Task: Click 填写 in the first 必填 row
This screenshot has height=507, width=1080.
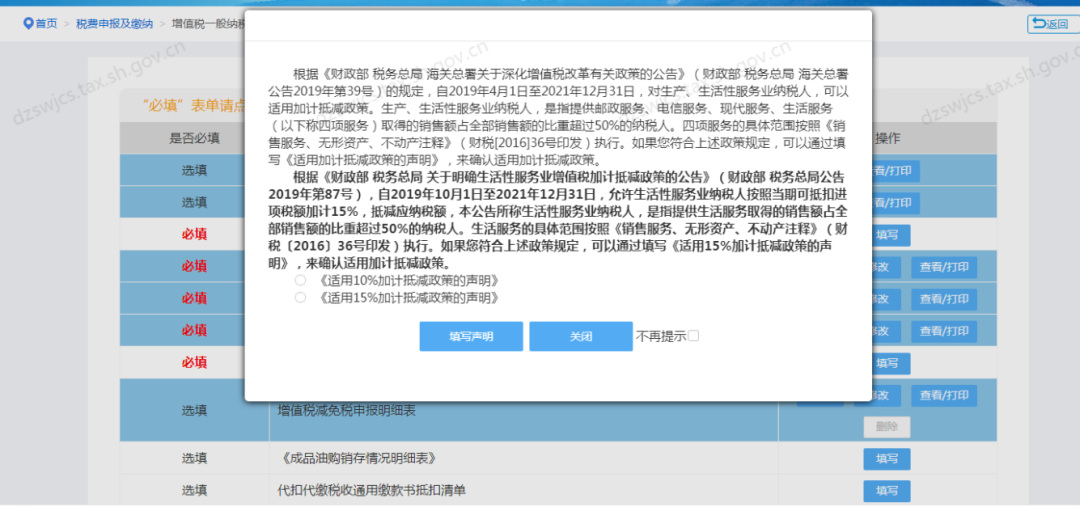Action: (887, 235)
